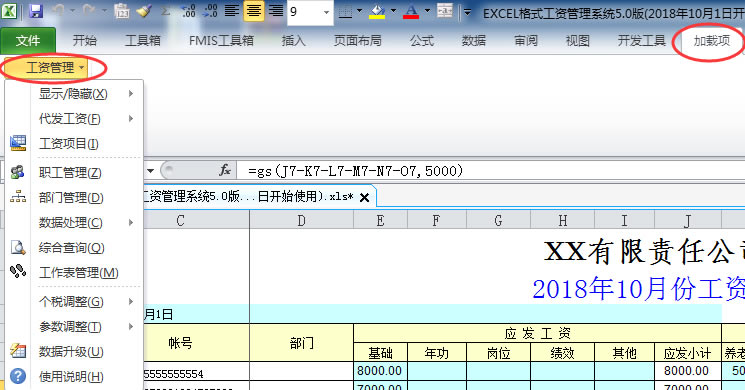
Task: Open the undo history dropdown
Action: pyautogui.click(x=72, y=10)
